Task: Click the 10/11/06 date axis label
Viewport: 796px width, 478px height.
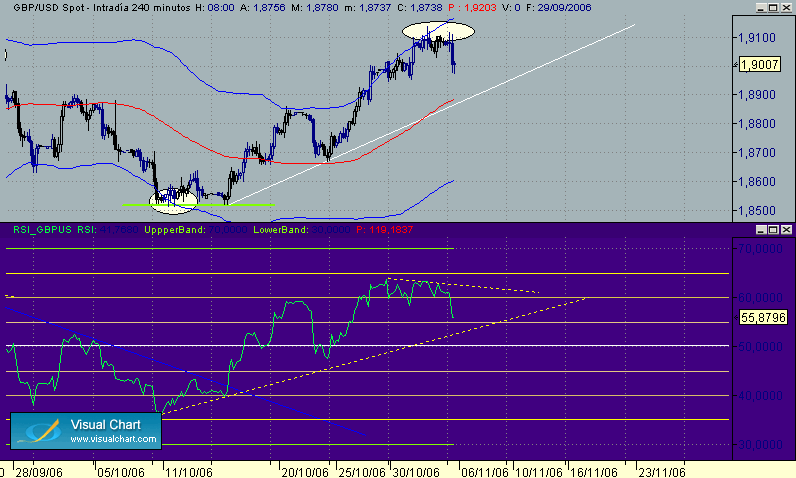Action: 539,472
